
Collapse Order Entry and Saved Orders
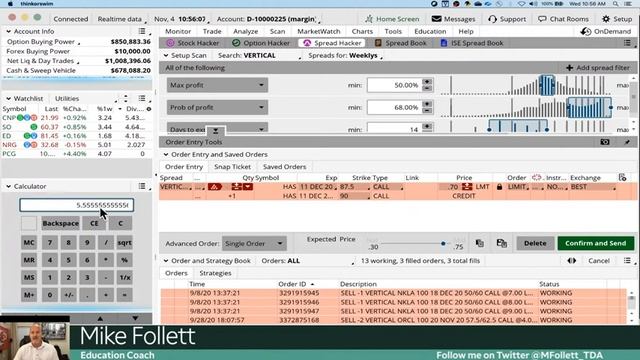[x=166, y=154]
